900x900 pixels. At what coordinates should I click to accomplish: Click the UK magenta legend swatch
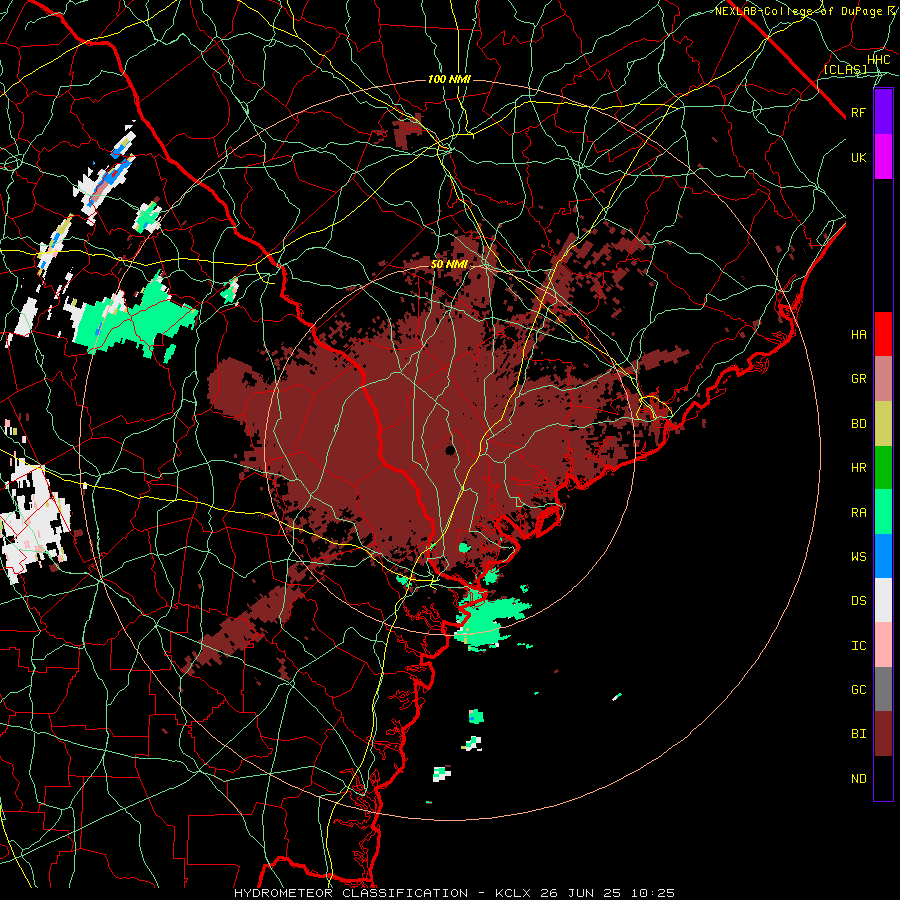coord(883,157)
